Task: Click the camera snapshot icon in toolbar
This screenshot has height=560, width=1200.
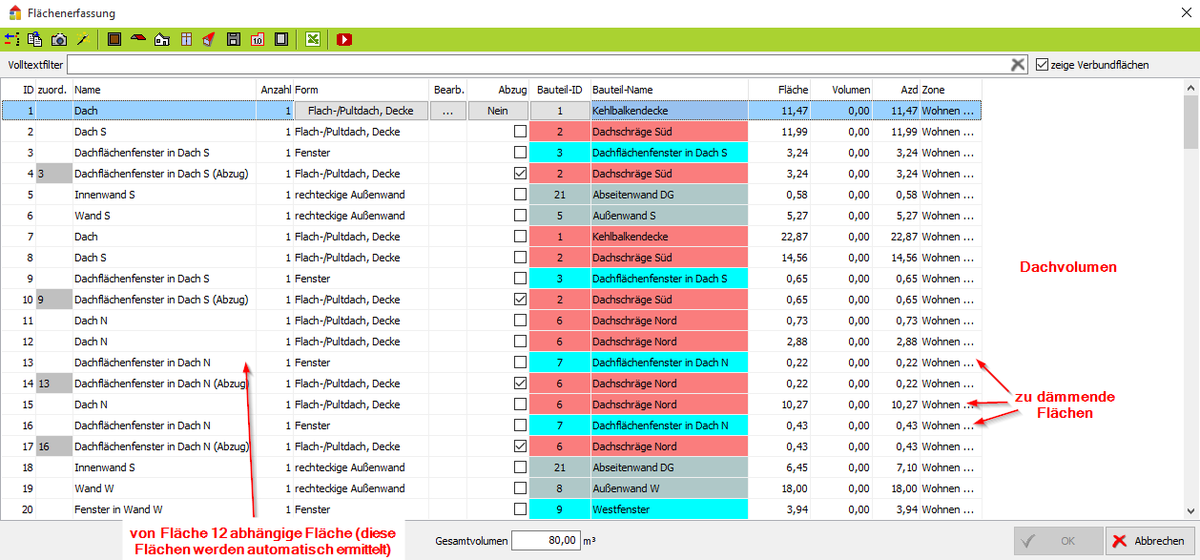Action: 59,40
